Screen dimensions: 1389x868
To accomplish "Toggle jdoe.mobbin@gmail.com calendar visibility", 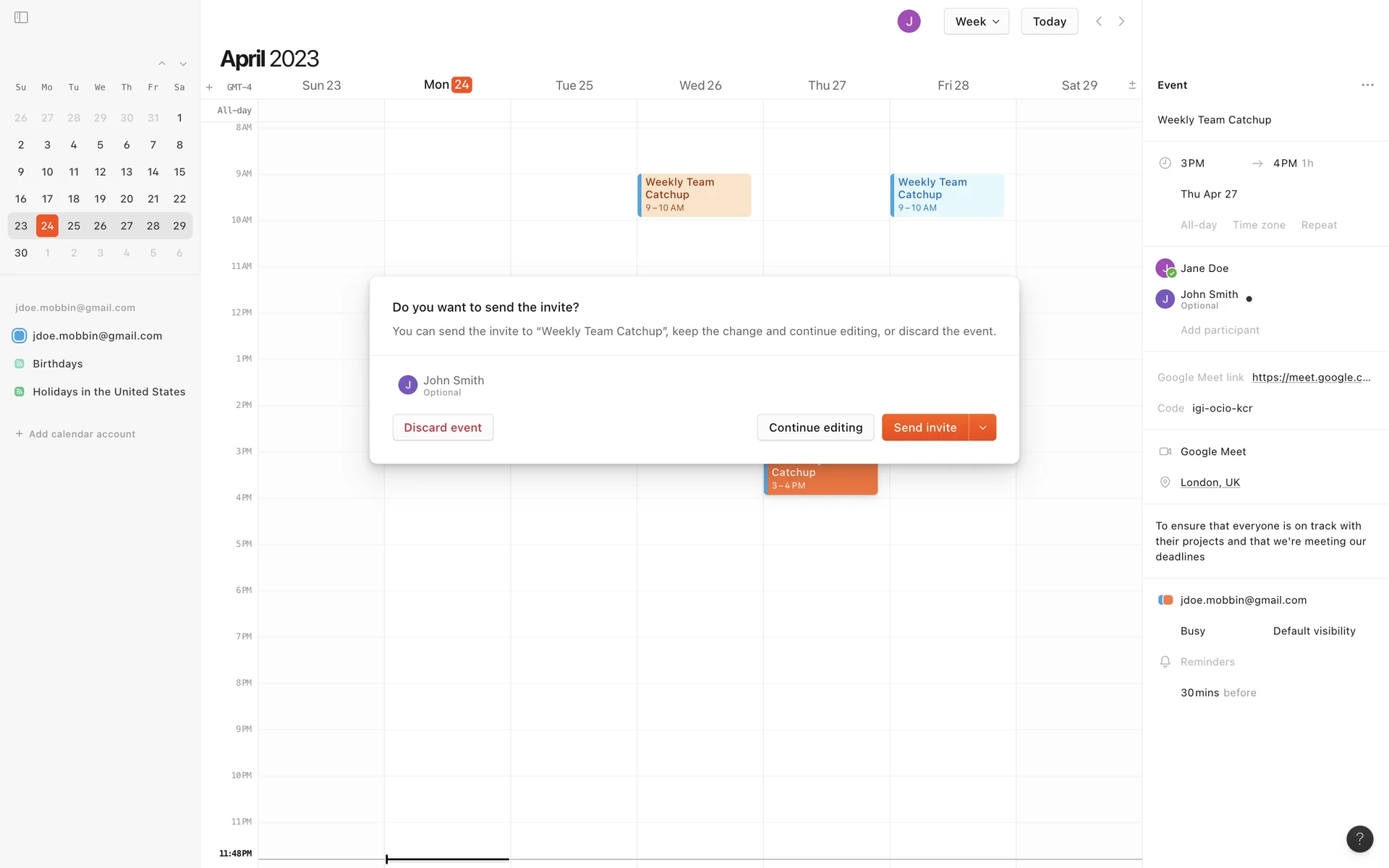I will coord(20,336).
